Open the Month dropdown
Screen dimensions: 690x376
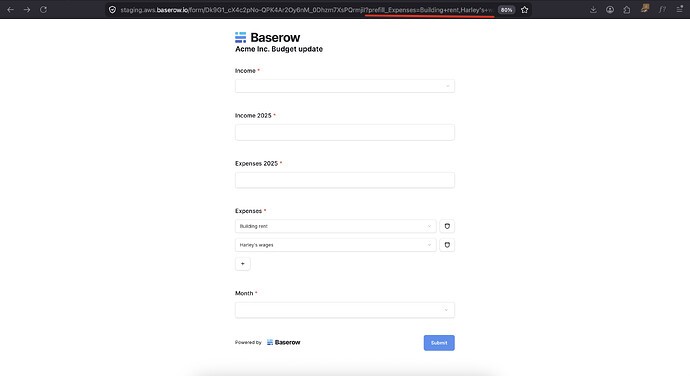345,310
